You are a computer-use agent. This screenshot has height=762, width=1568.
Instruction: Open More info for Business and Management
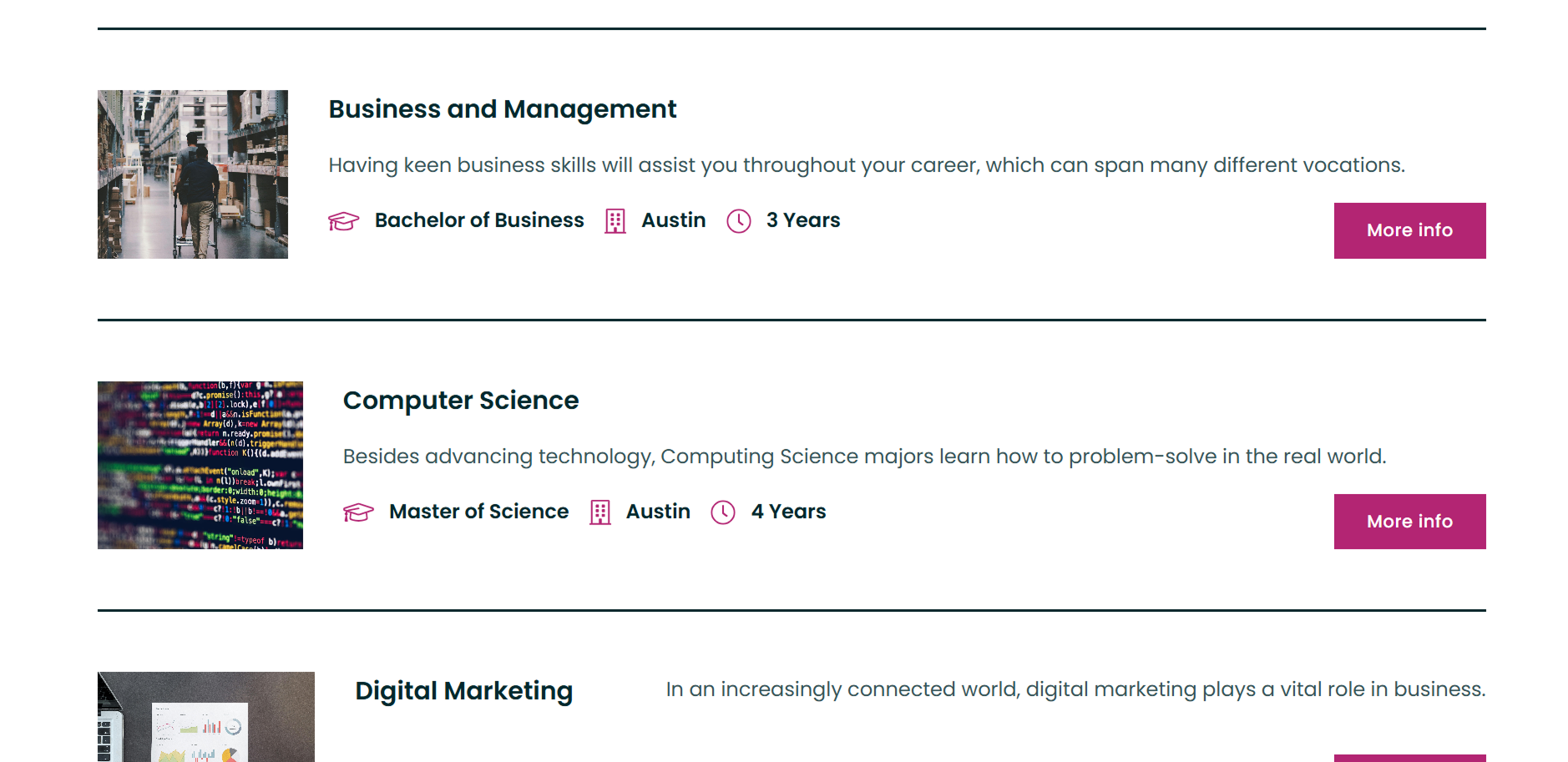[x=1409, y=230]
